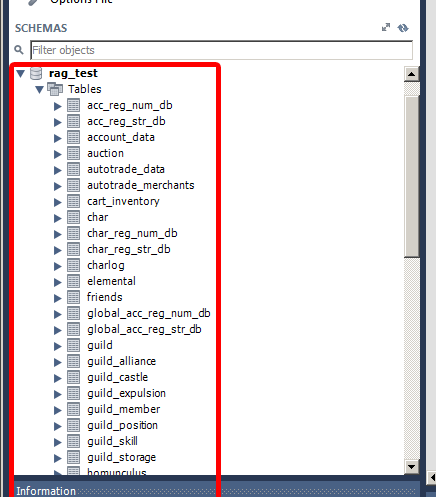This screenshot has height=497, width=436.
Task: Select the guild_member table name
Action: pos(124,409)
